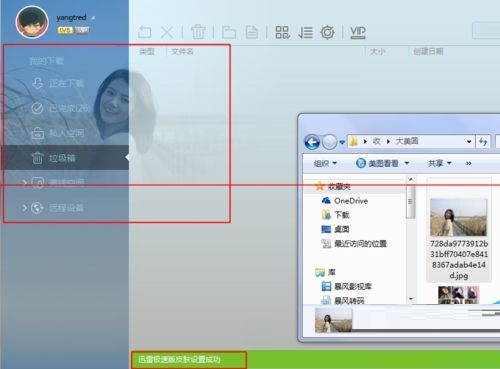Click the VIP icon in Xunlei toolbar

pos(358,32)
